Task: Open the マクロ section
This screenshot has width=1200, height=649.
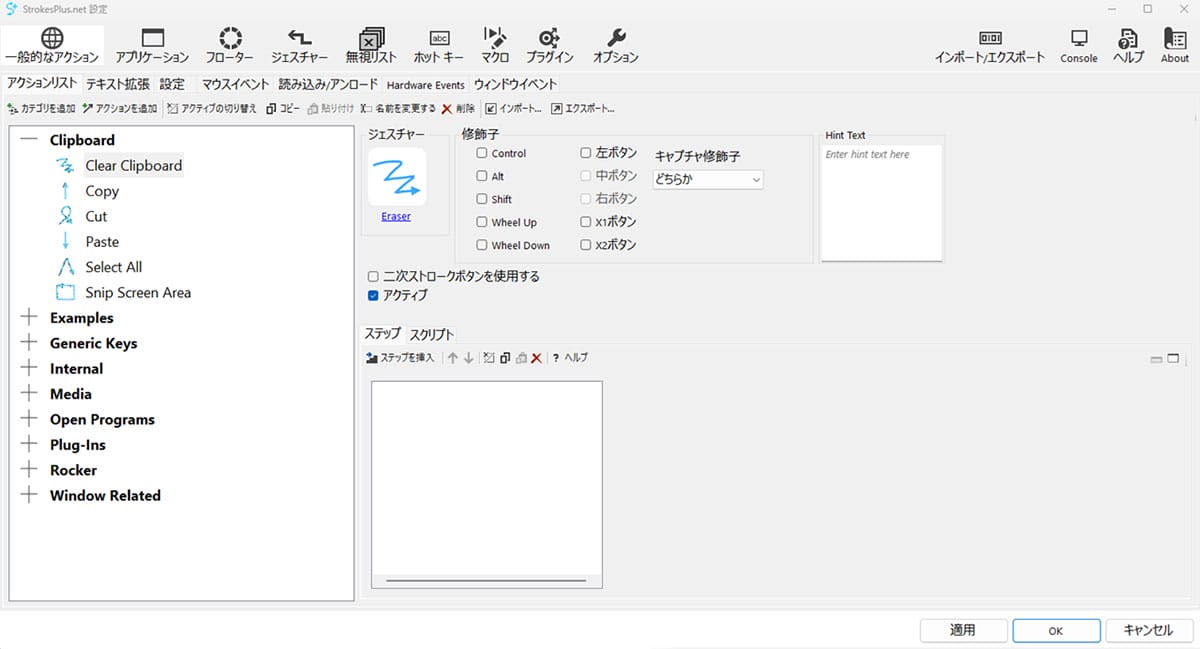Action: (x=495, y=45)
